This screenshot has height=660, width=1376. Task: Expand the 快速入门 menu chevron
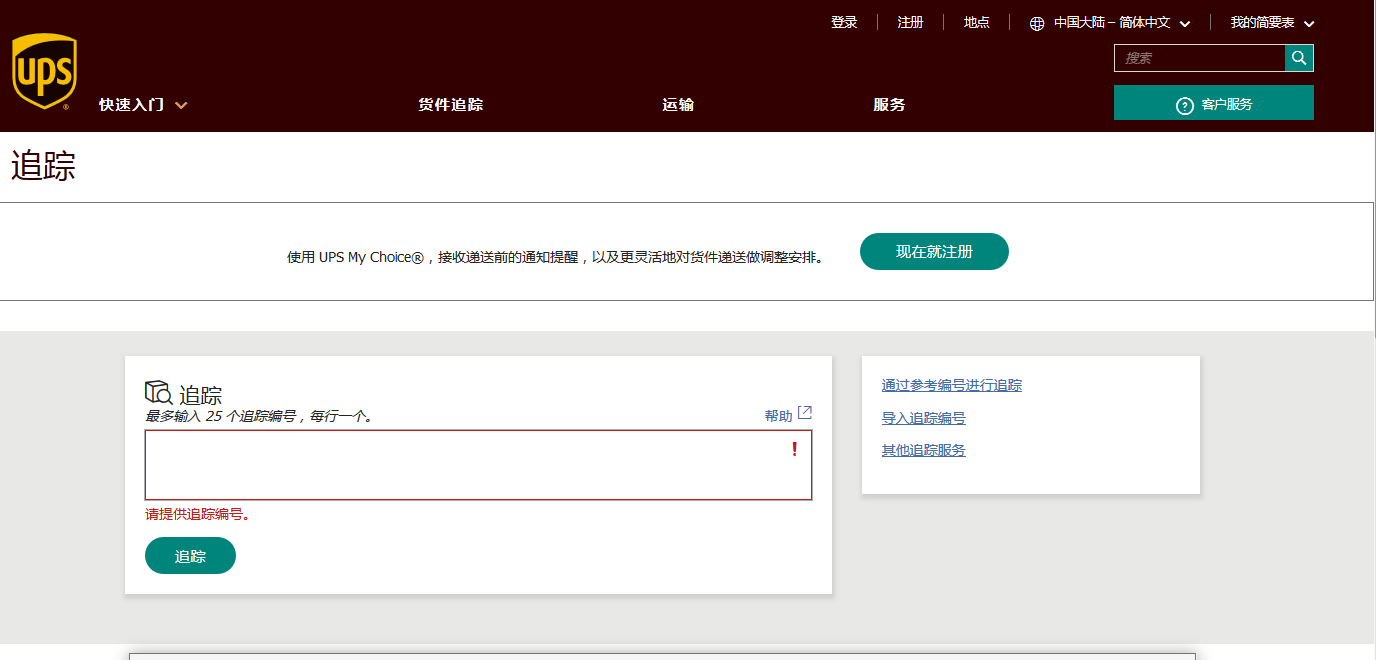[181, 104]
